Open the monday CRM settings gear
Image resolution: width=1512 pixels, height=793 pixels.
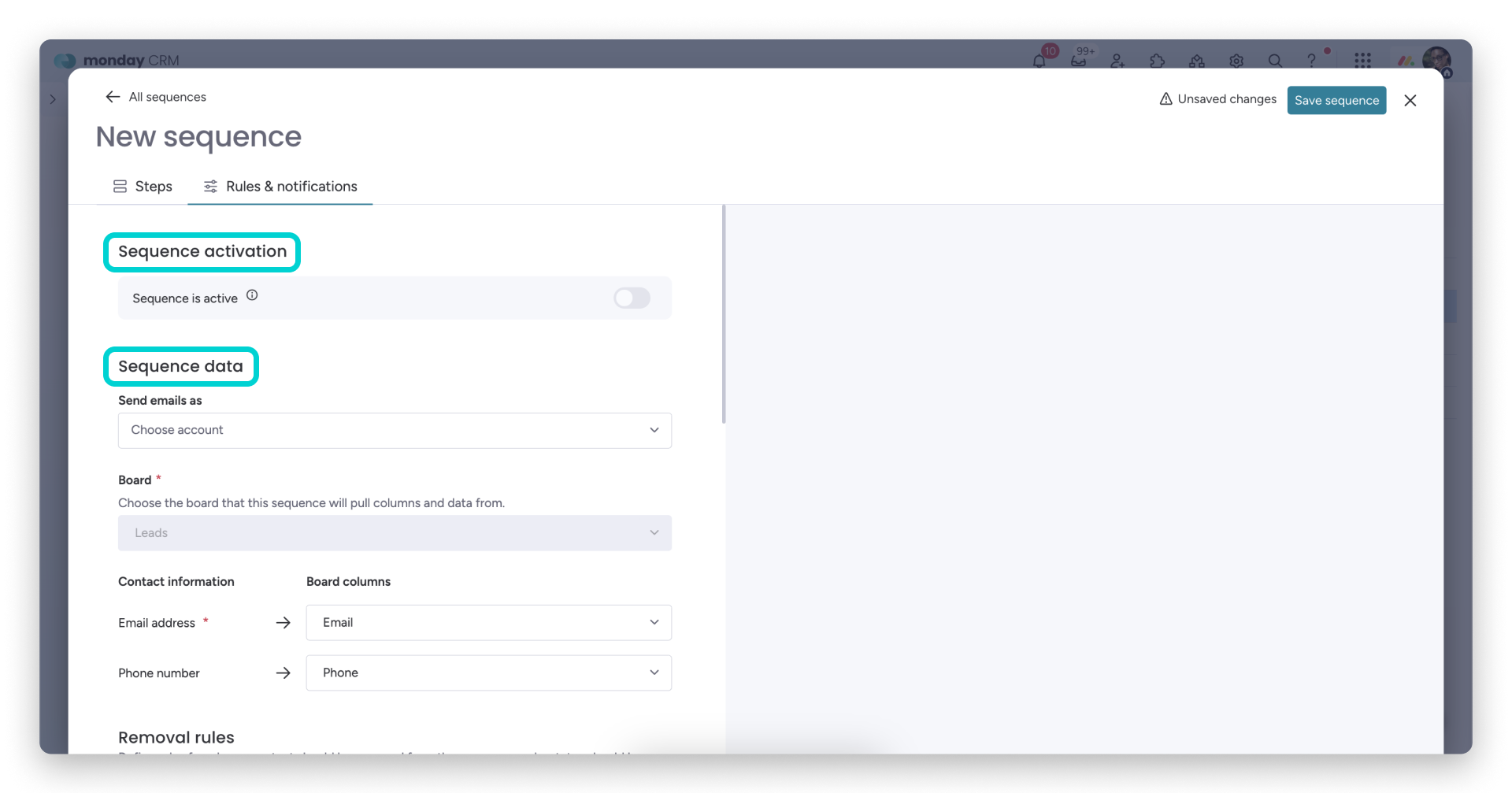click(1236, 61)
